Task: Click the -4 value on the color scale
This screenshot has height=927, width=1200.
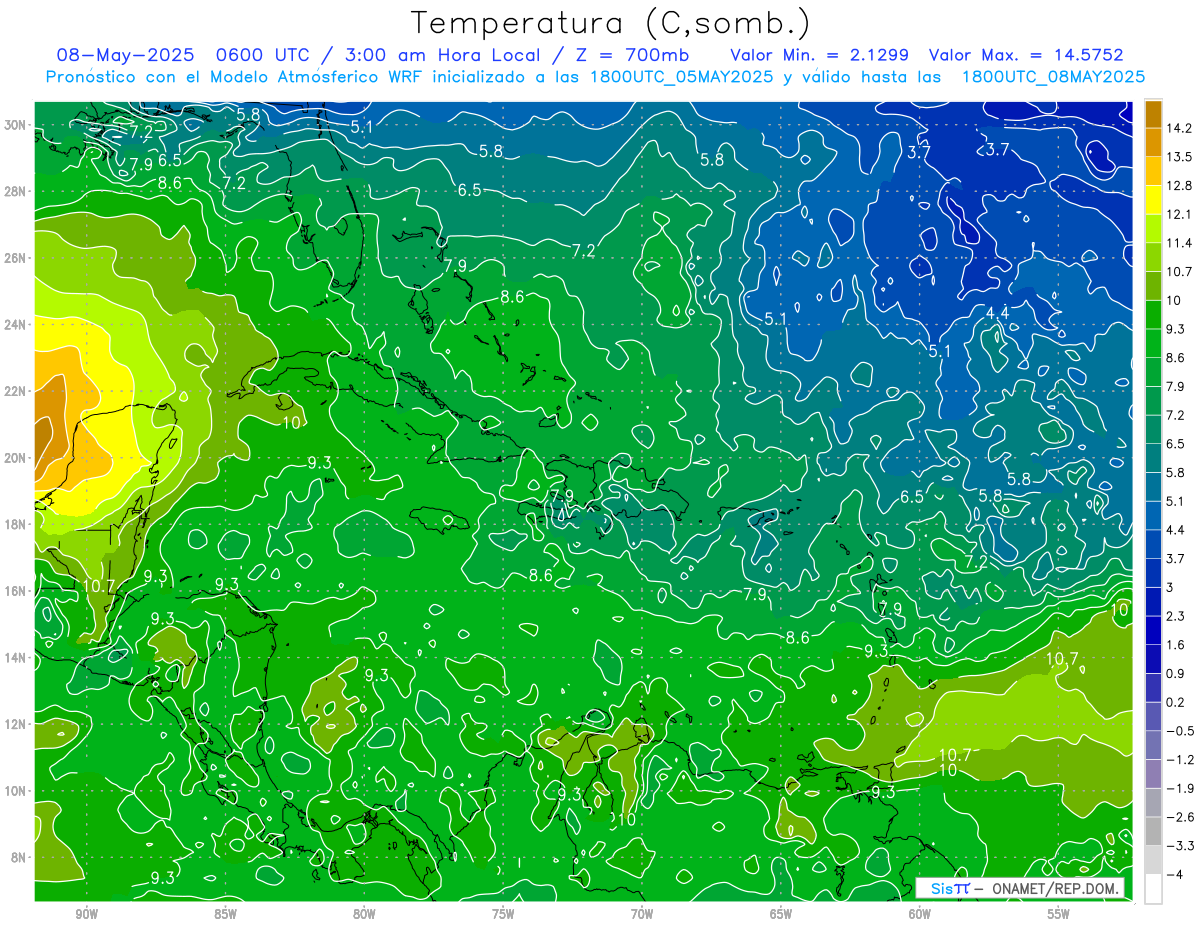Action: pos(1174,874)
